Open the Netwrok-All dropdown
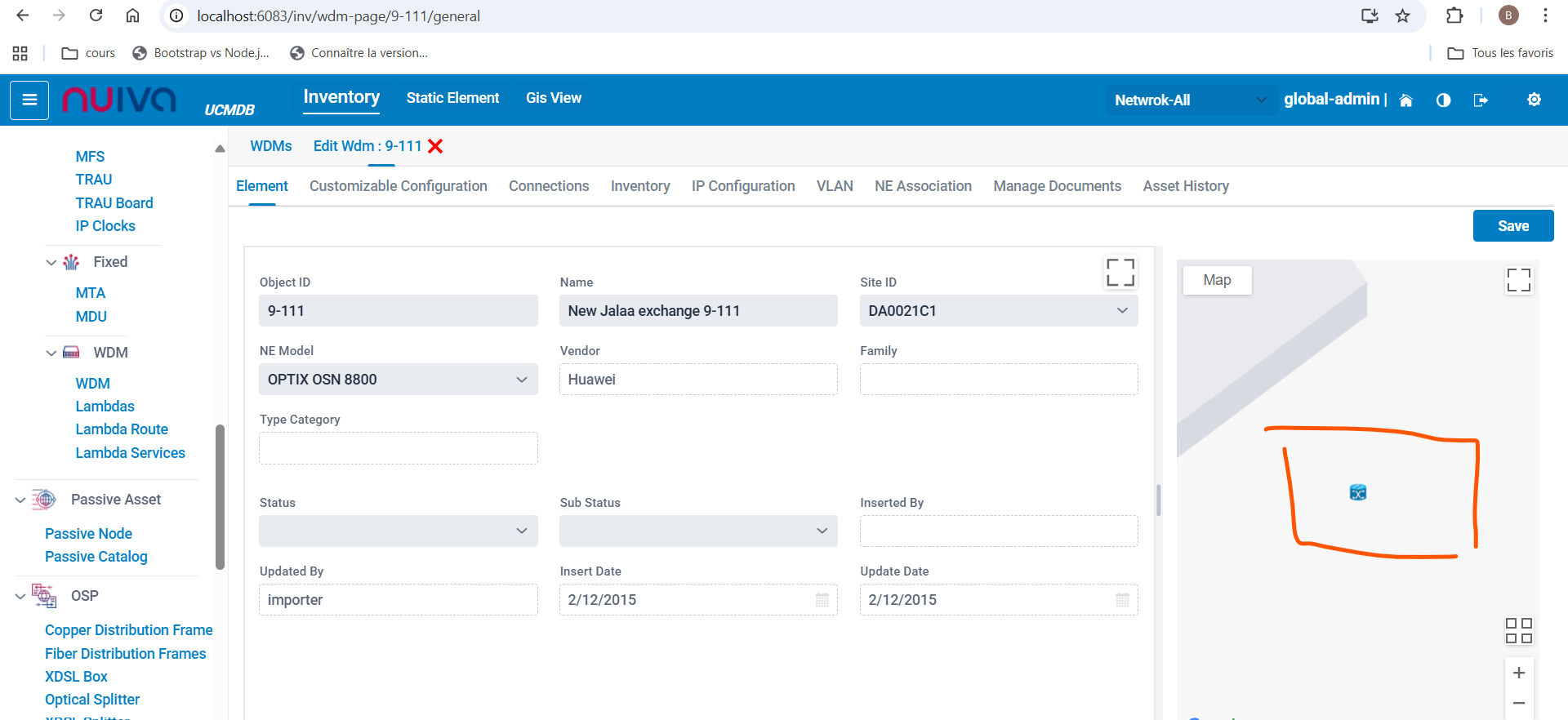The image size is (1568, 720). tap(1191, 100)
